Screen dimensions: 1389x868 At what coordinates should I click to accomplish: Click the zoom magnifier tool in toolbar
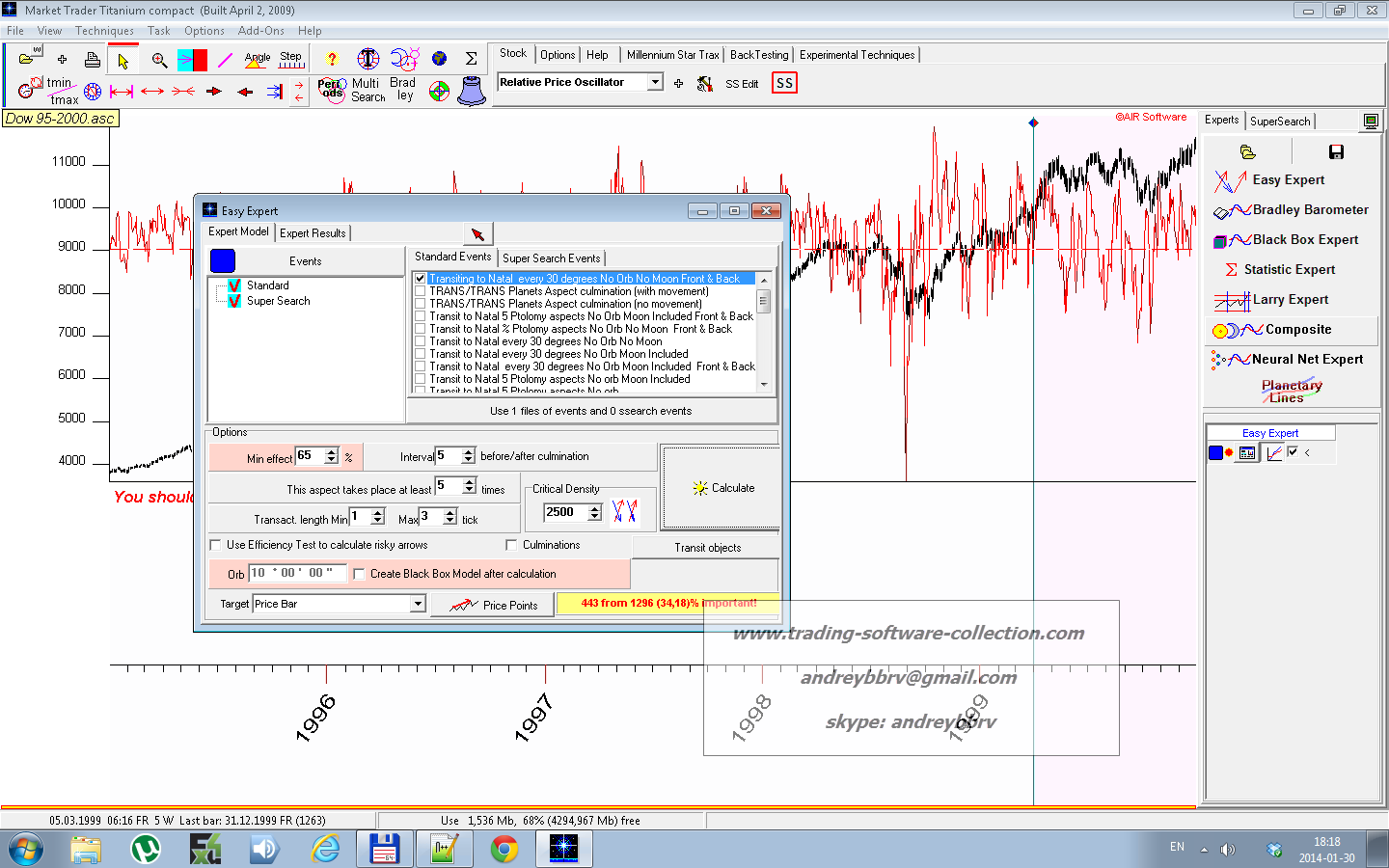(159, 61)
